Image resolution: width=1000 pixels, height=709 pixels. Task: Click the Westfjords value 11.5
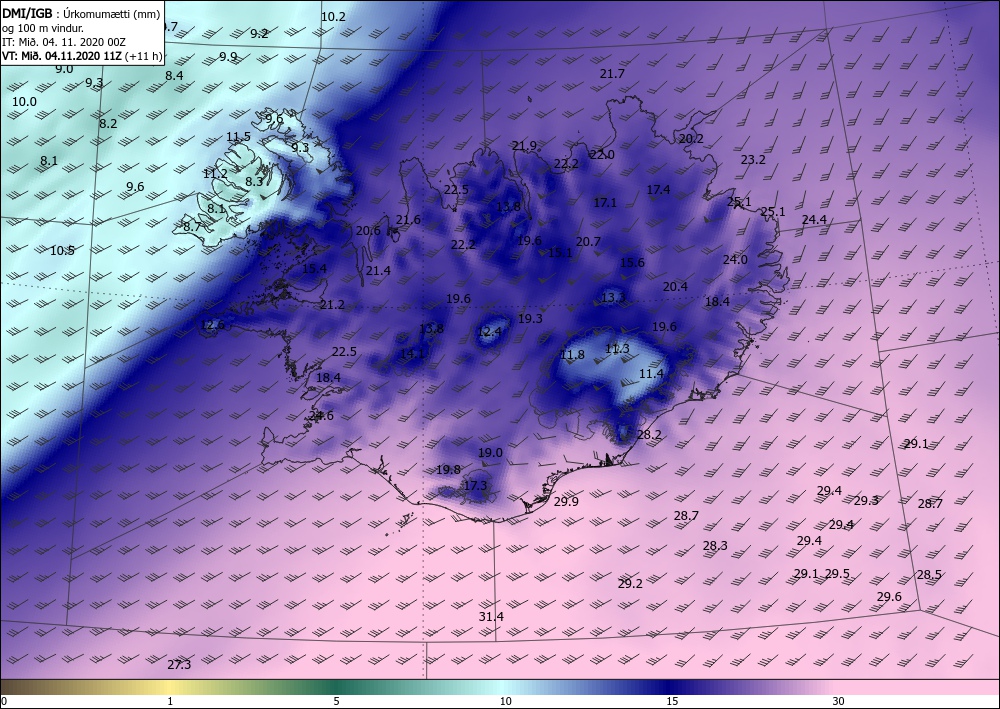coord(239,136)
